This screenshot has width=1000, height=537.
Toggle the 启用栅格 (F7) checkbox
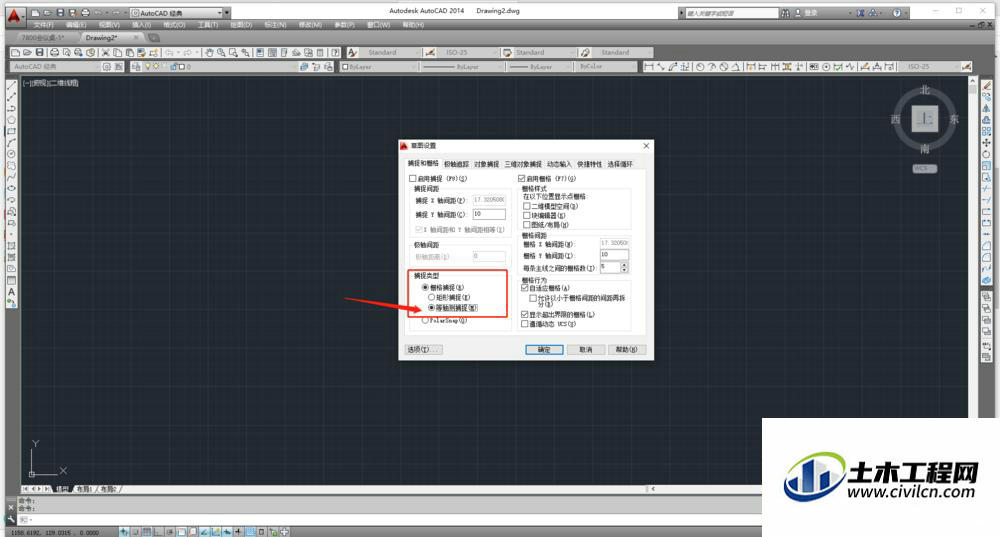coord(522,179)
